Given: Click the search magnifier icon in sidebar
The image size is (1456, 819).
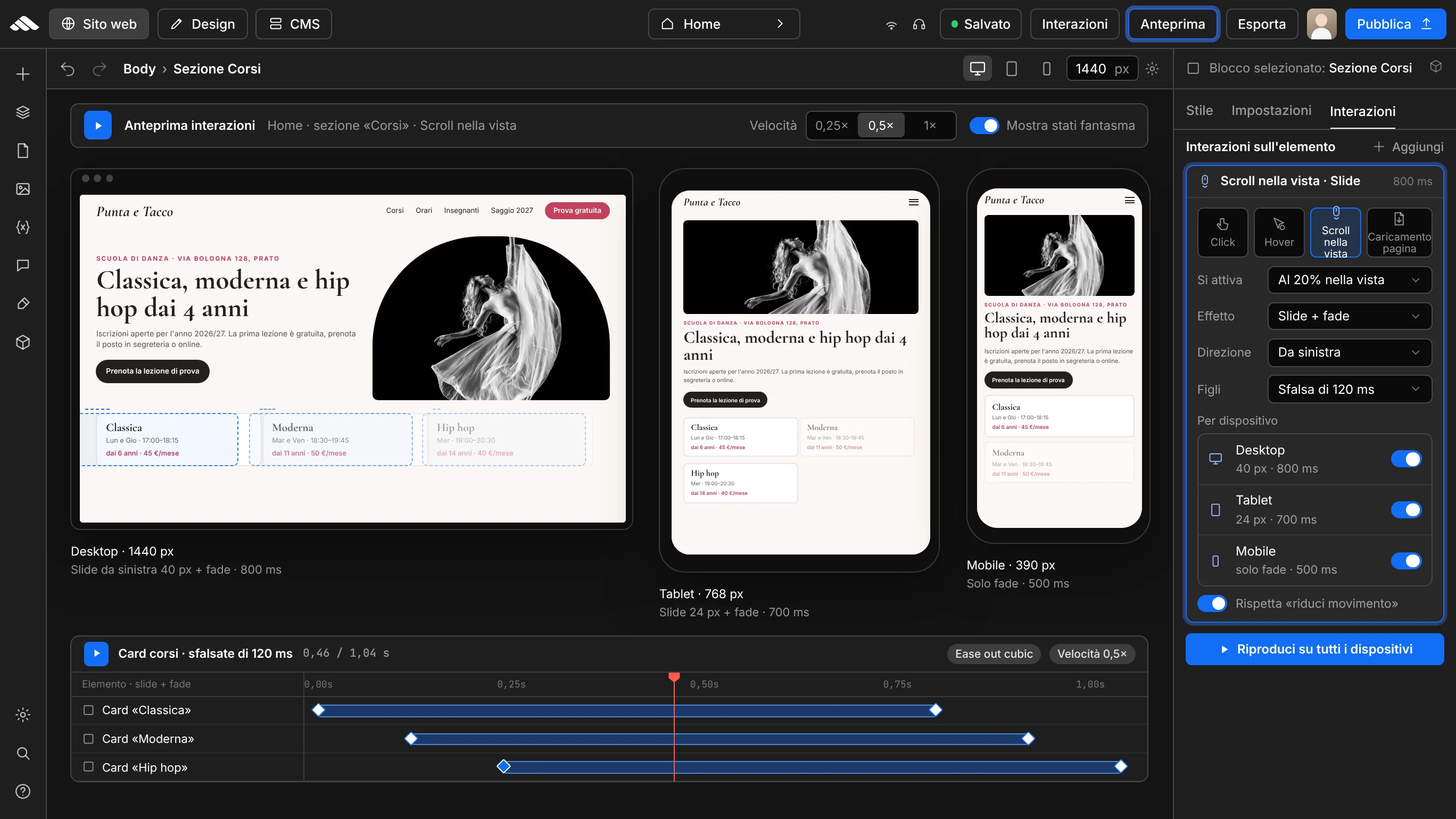Looking at the screenshot, I should point(22,753).
